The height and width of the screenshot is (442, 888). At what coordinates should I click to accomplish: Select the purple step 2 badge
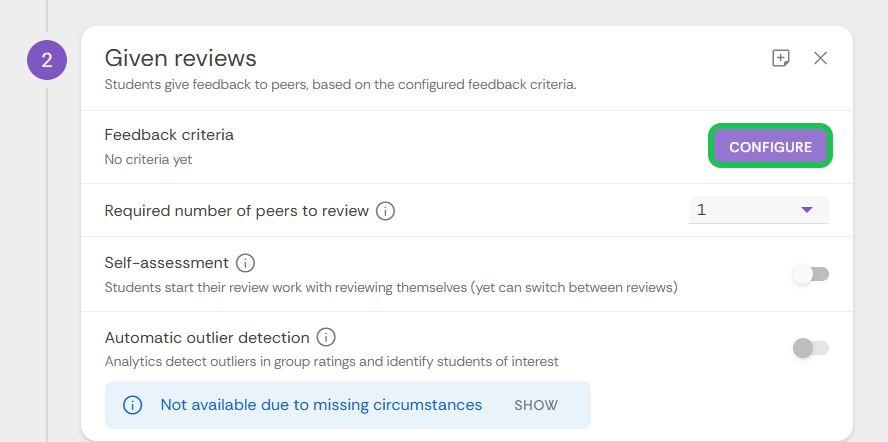[46, 60]
